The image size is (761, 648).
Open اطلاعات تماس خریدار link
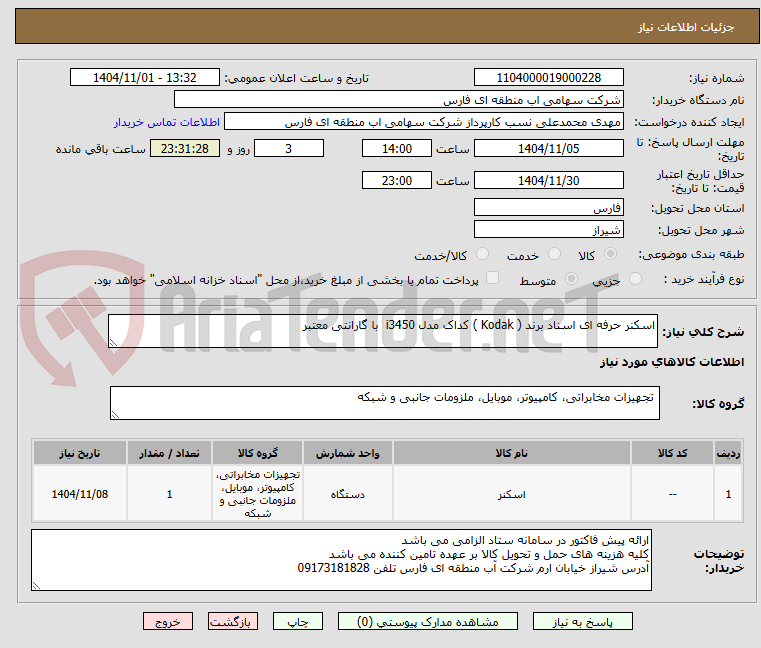click(167, 122)
